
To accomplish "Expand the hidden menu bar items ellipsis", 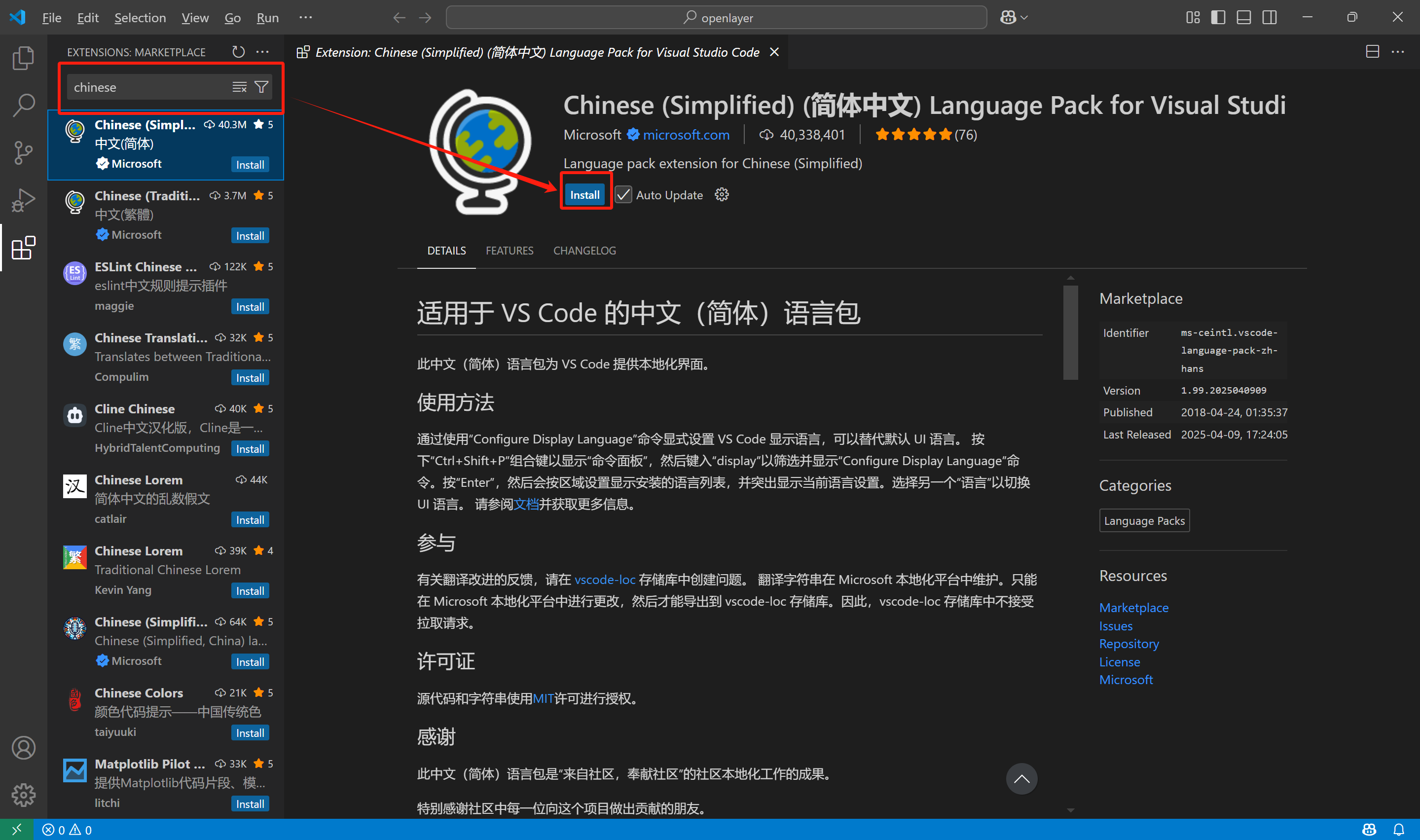I will [306, 18].
